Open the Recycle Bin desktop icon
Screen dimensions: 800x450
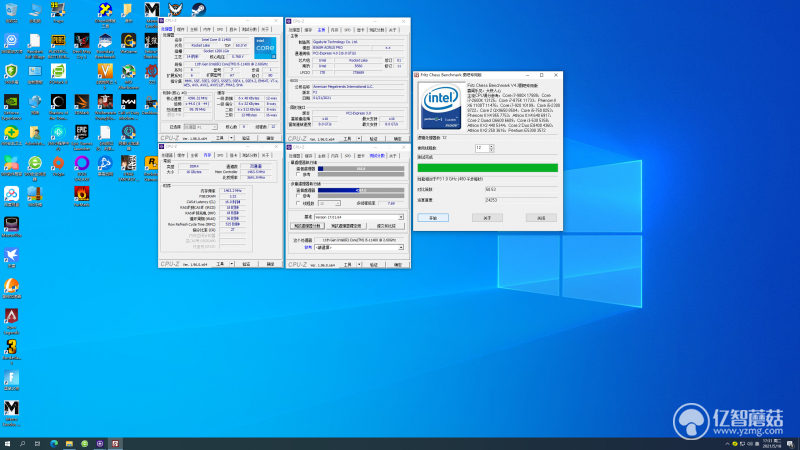pos(11,11)
